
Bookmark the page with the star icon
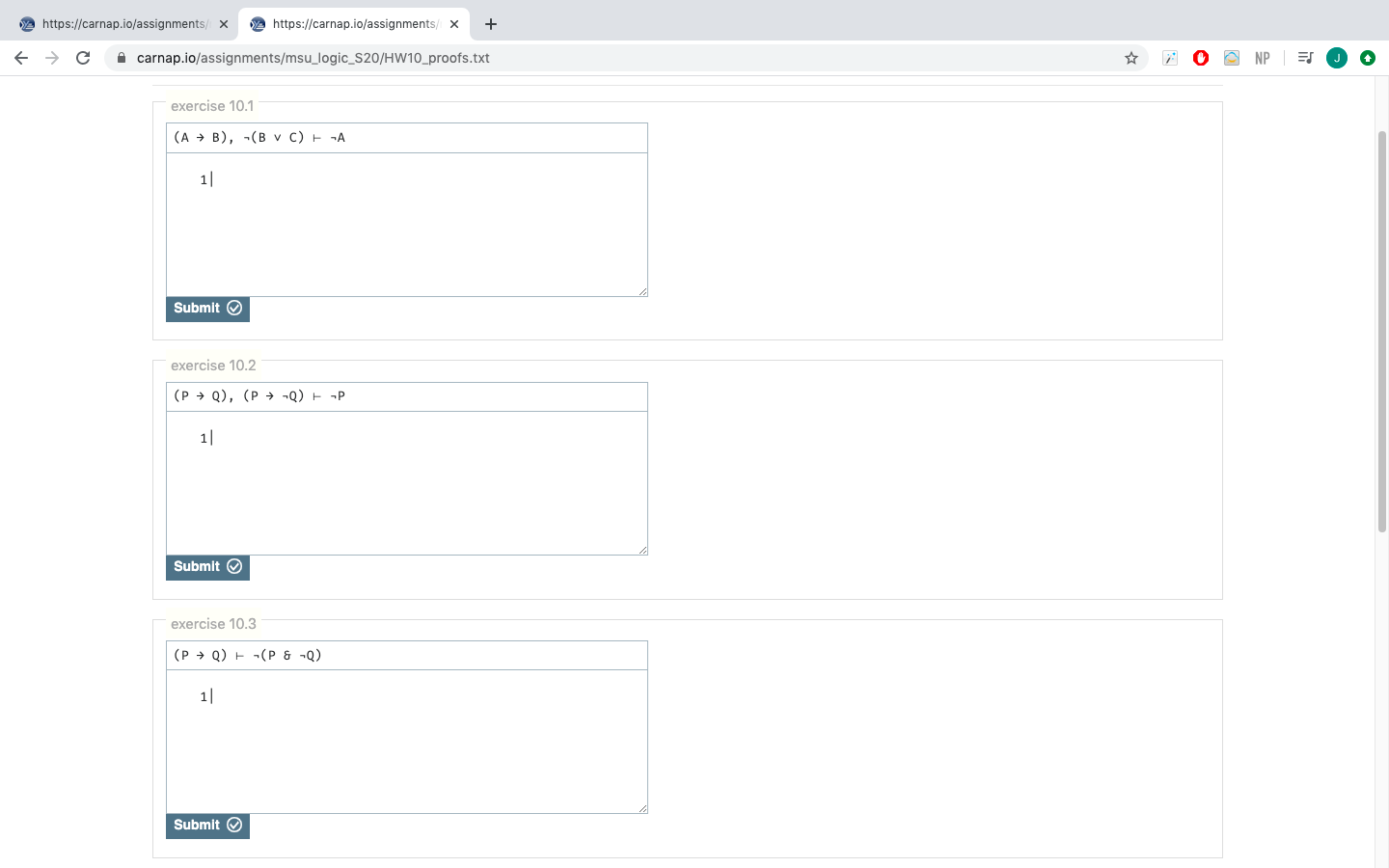(x=1130, y=58)
